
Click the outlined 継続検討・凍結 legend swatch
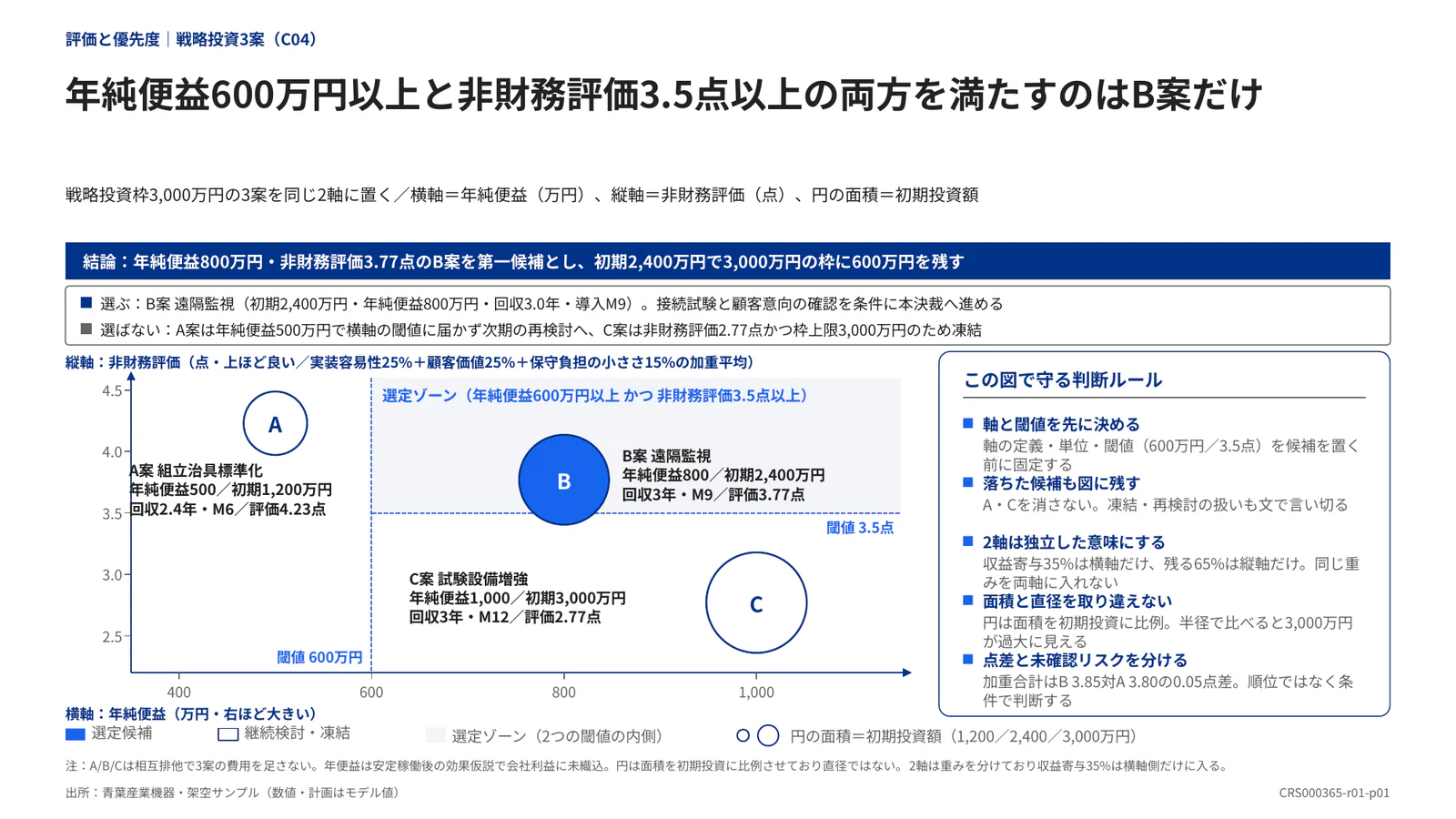pos(227,734)
